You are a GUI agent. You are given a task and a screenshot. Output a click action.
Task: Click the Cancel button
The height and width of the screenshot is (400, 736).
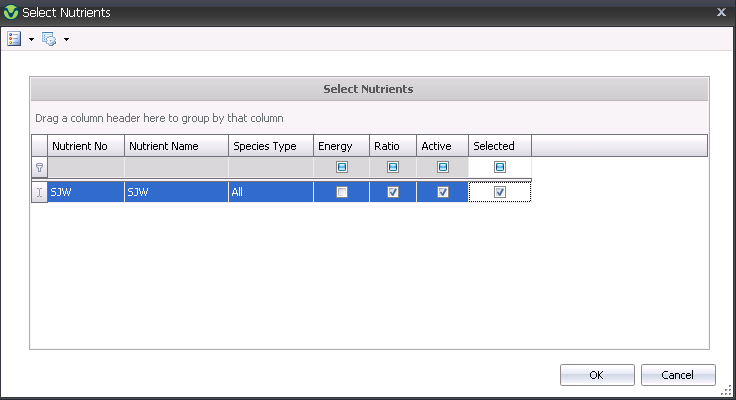click(x=678, y=375)
